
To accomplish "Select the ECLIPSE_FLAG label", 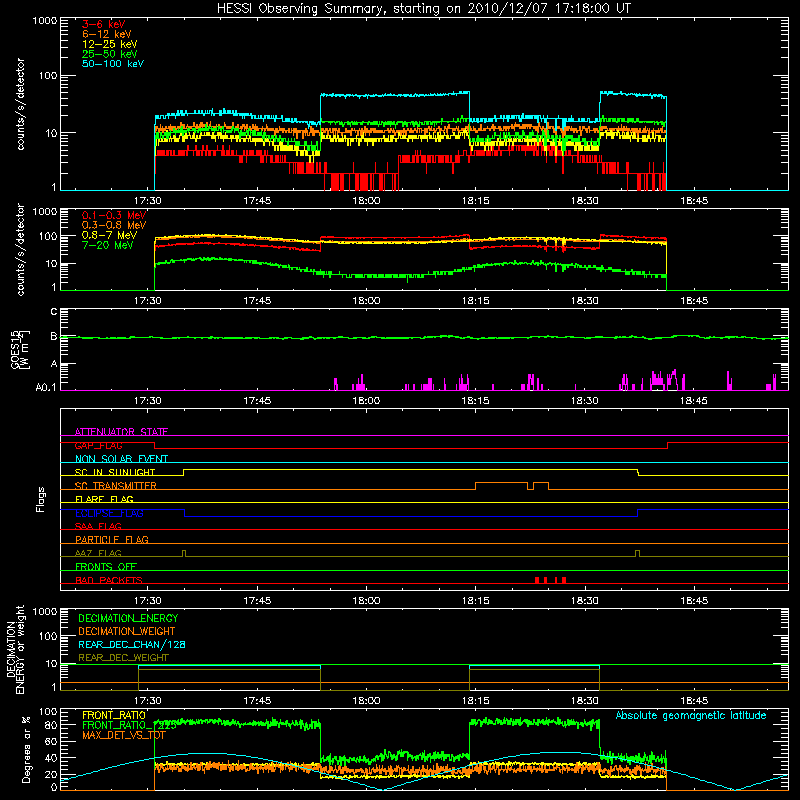I will [109, 513].
